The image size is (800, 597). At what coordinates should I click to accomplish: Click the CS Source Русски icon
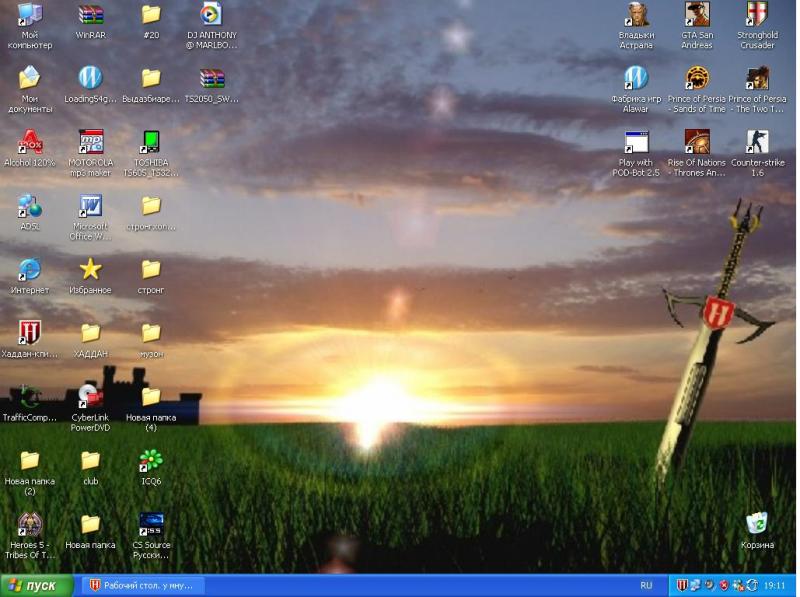pos(151,524)
